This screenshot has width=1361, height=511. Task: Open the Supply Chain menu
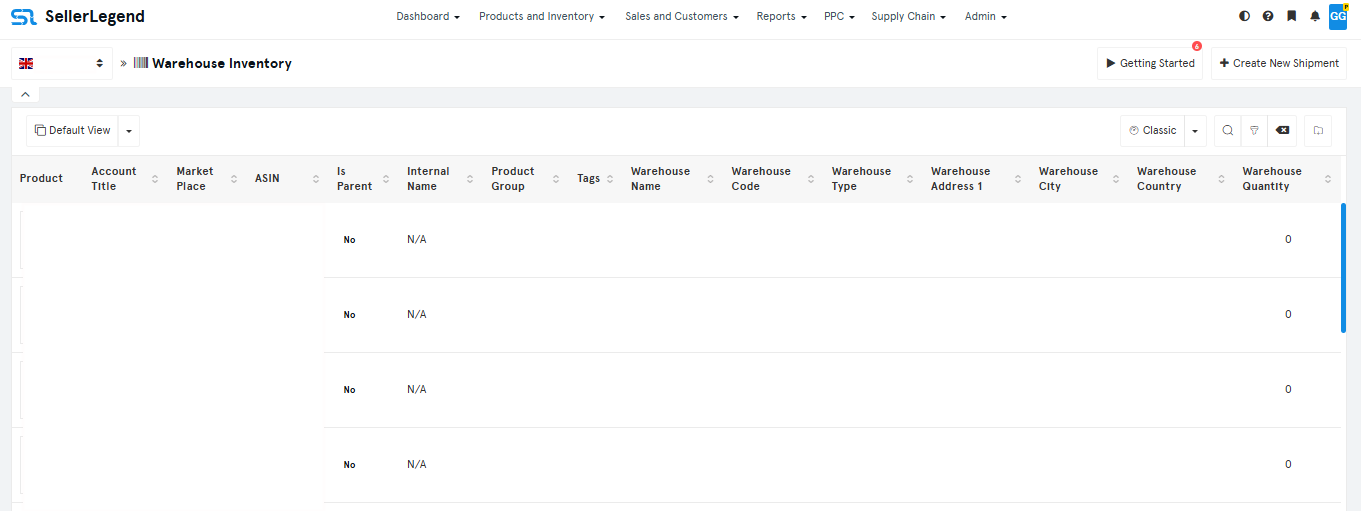(x=908, y=16)
